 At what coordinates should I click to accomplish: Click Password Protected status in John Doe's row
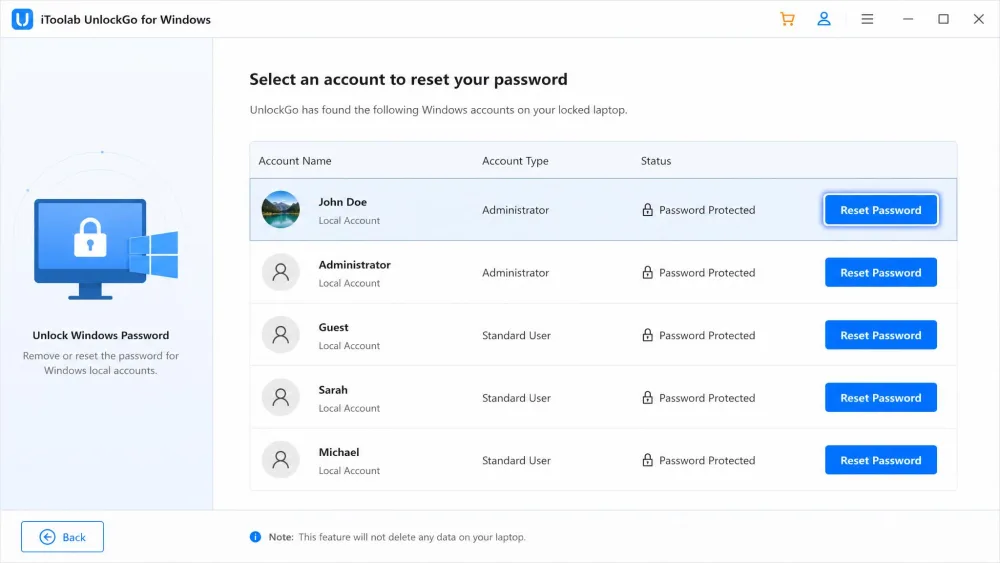707,210
